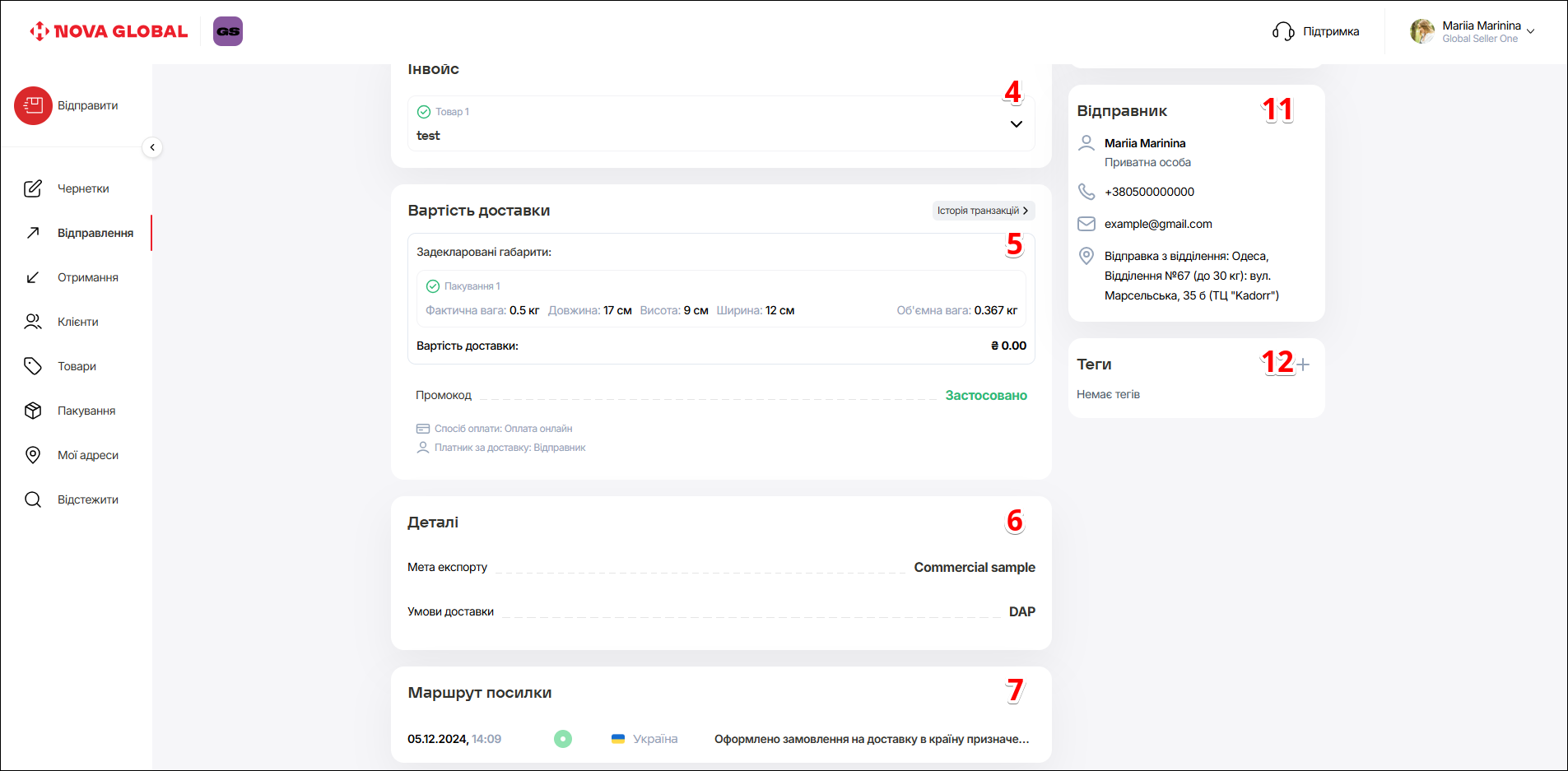
Task: Open the Клієнти menu section
Action: [x=77, y=322]
